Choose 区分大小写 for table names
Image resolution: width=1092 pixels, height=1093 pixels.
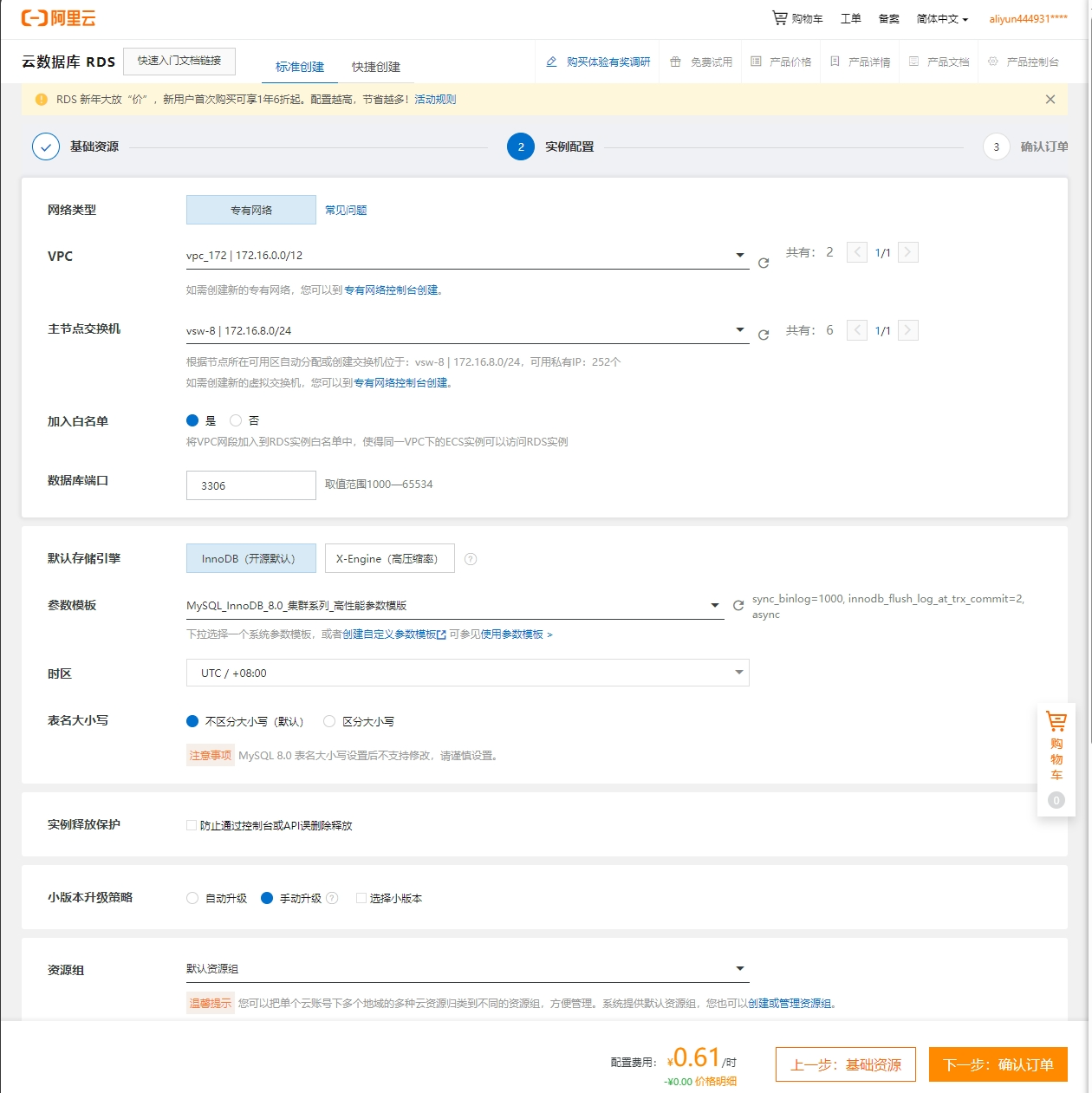[x=329, y=721]
